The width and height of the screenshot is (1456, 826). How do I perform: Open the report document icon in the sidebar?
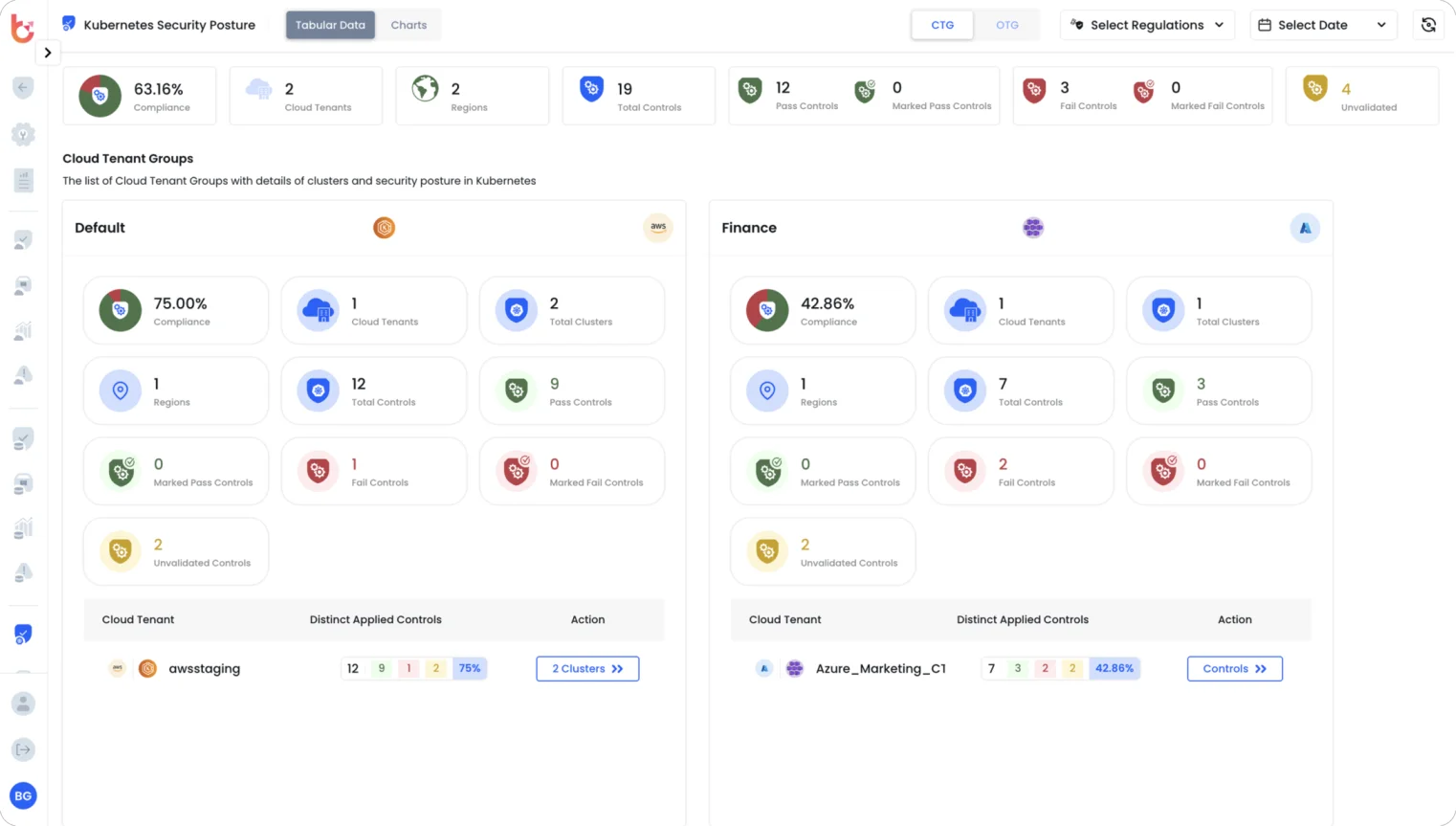(x=23, y=180)
